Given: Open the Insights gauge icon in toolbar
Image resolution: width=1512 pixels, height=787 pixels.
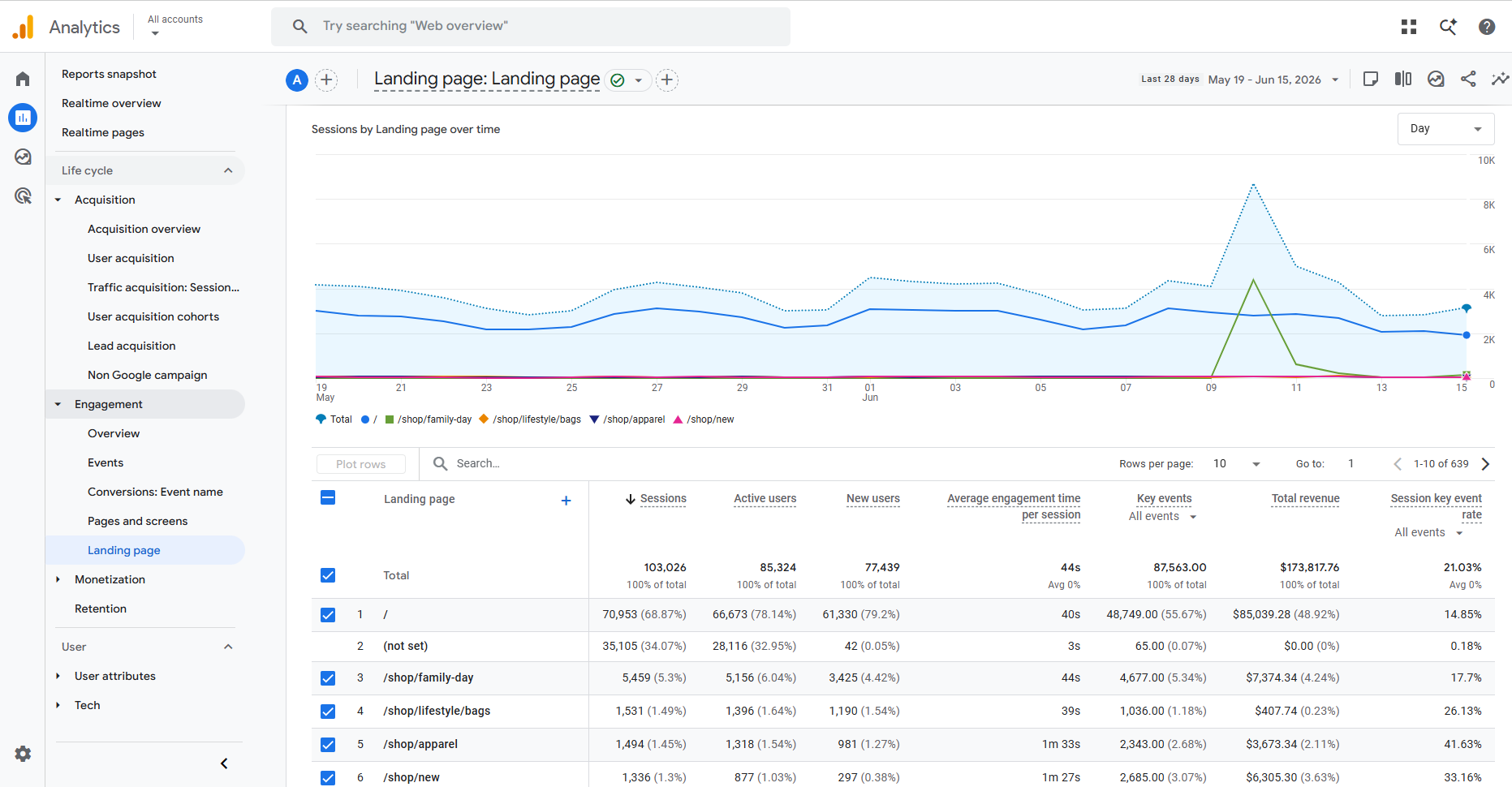Looking at the screenshot, I should point(1436,79).
